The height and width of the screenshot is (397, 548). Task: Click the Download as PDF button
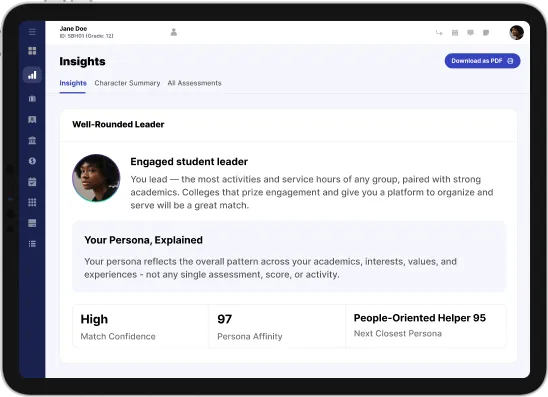click(x=482, y=61)
